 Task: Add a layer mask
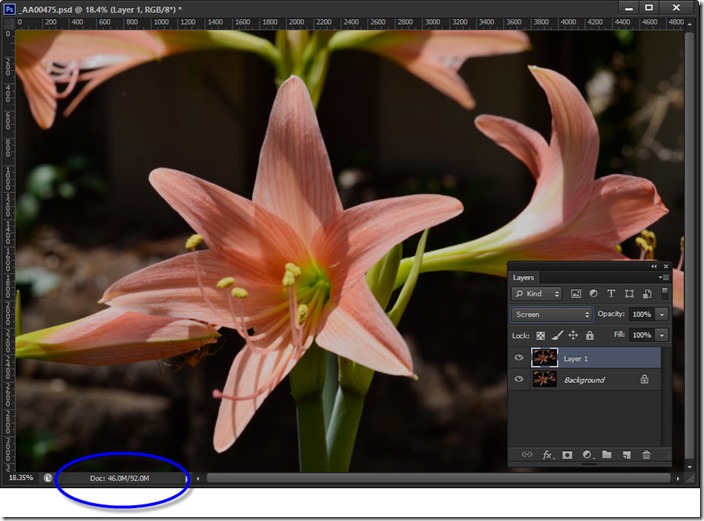point(567,455)
